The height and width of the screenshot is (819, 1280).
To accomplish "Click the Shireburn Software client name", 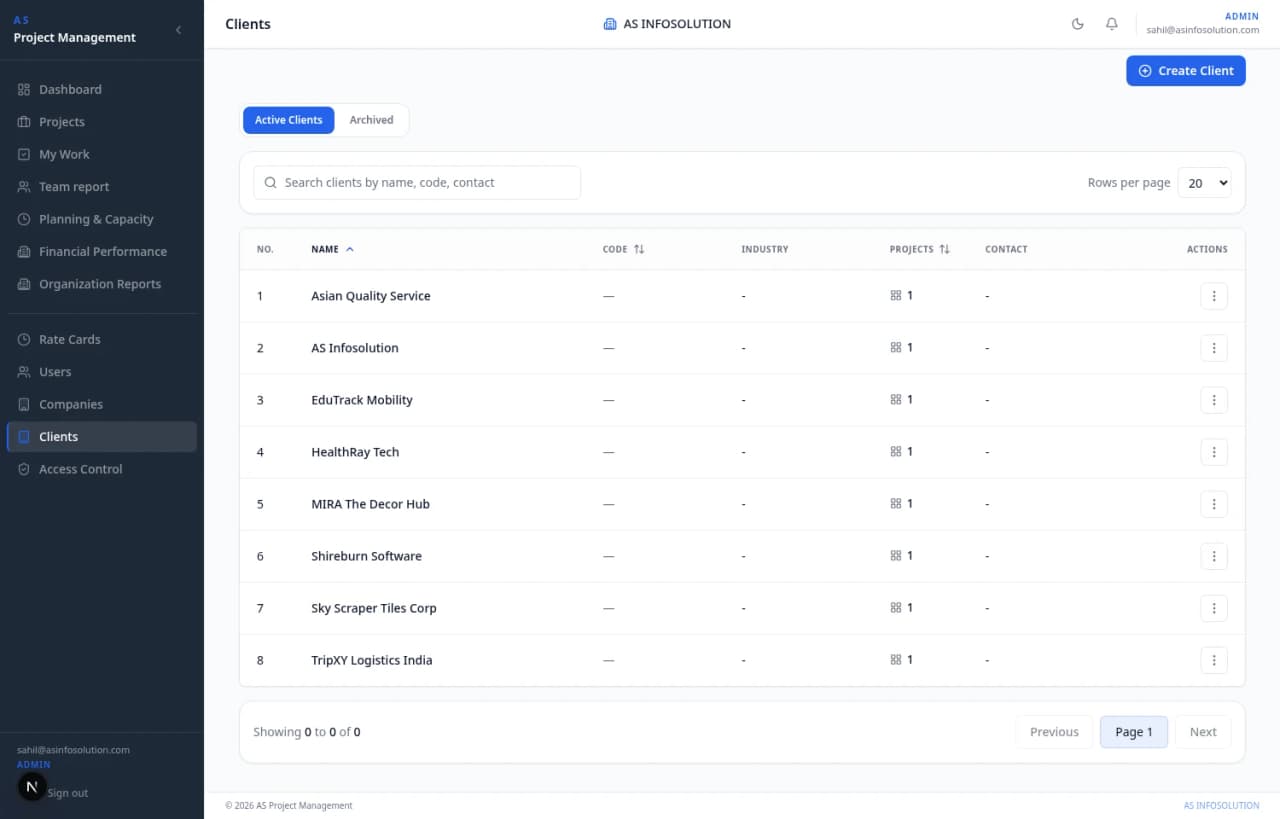I will pos(366,556).
